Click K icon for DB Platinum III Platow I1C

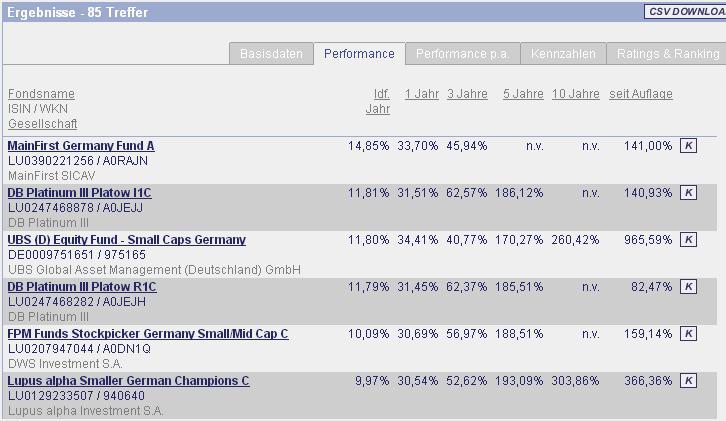688,193
